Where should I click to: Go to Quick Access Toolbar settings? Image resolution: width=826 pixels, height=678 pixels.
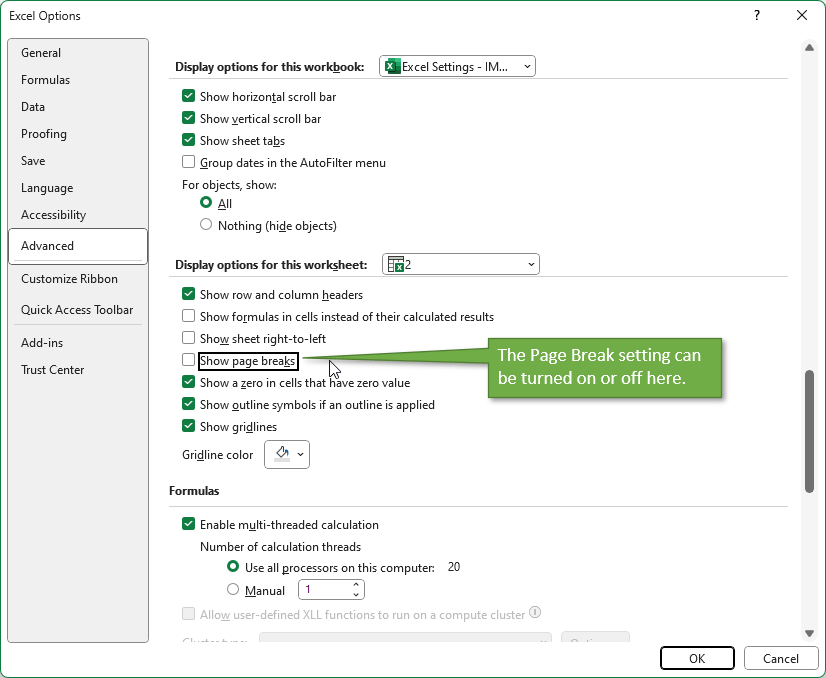pyautogui.click(x=77, y=310)
